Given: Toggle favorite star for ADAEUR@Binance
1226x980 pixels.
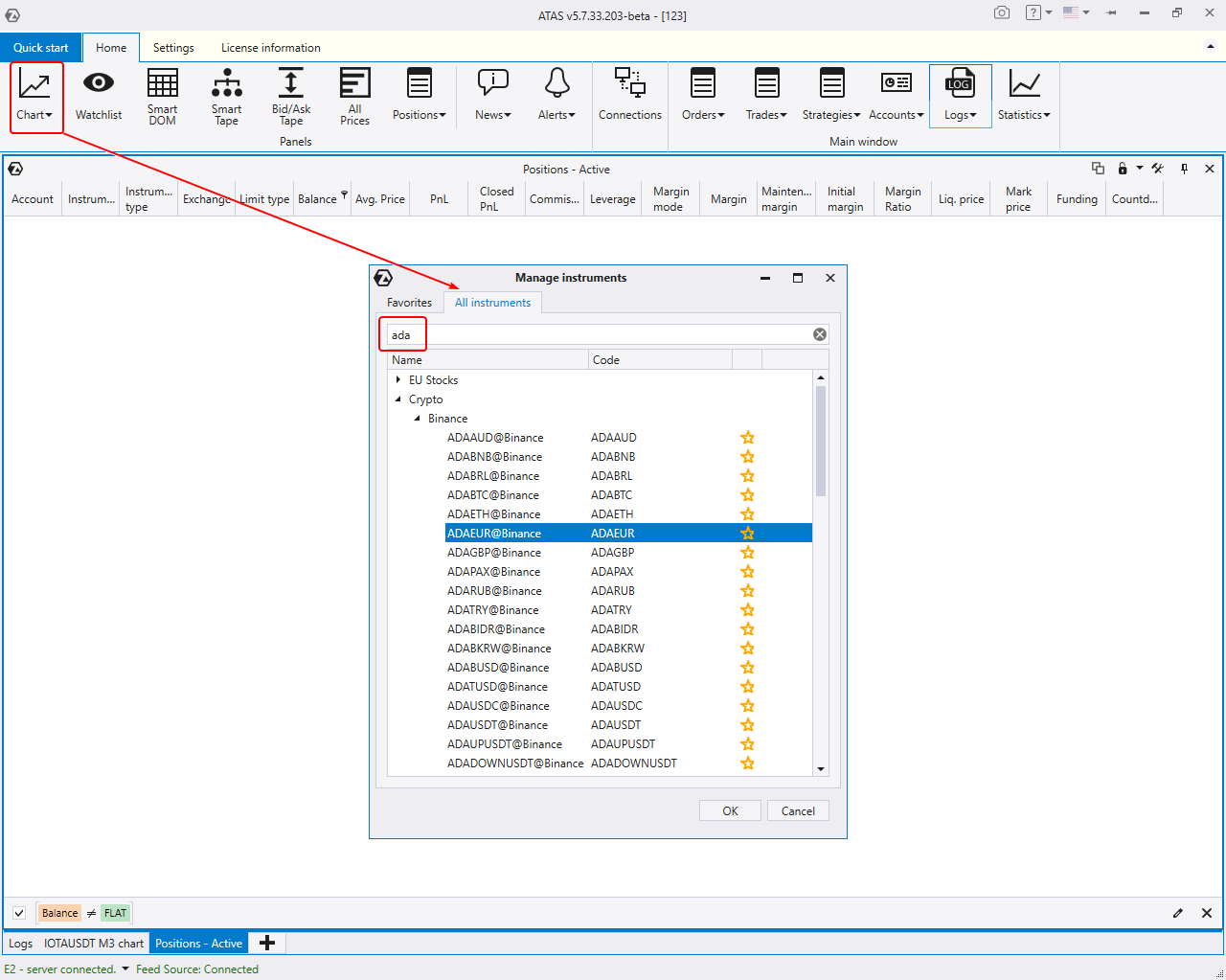Looking at the screenshot, I should 747,534.
